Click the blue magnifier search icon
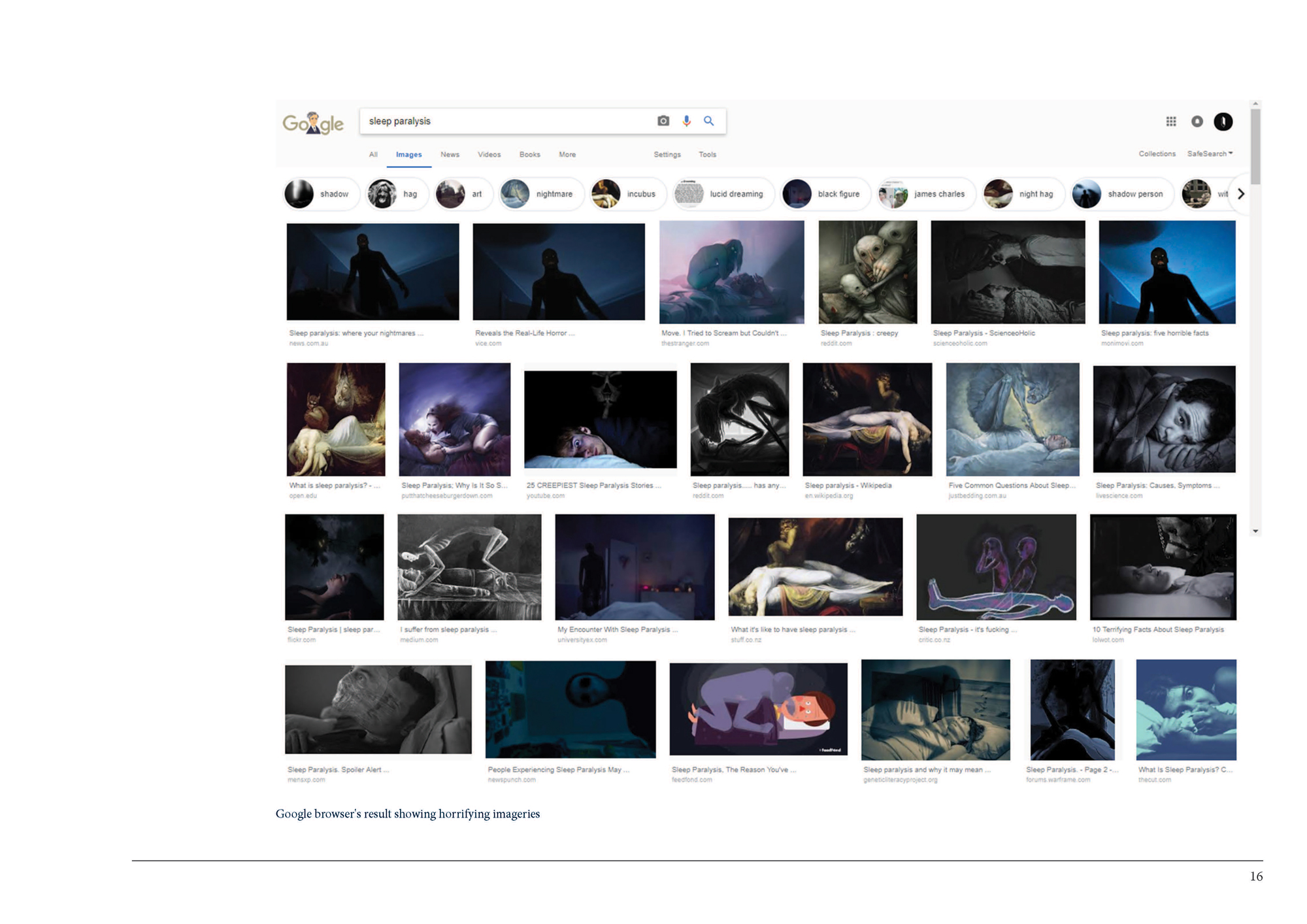The image size is (1307, 924). (708, 121)
